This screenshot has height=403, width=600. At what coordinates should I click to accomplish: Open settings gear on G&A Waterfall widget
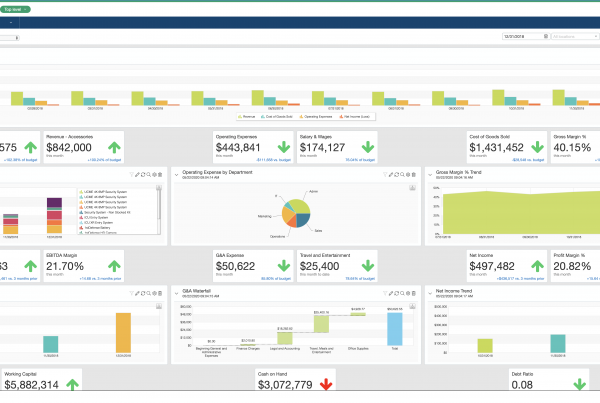click(407, 294)
